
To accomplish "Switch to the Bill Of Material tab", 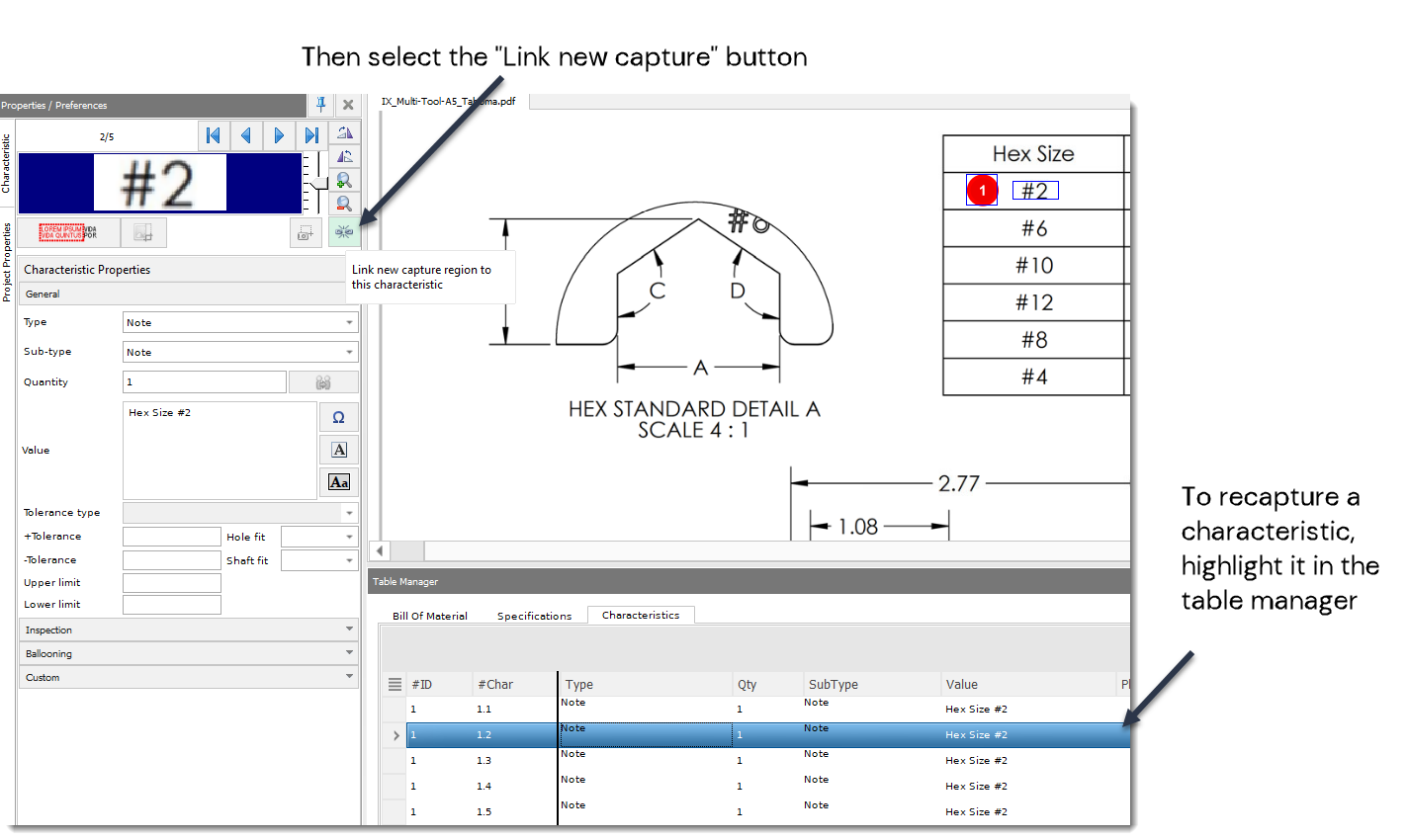I will [429, 615].
